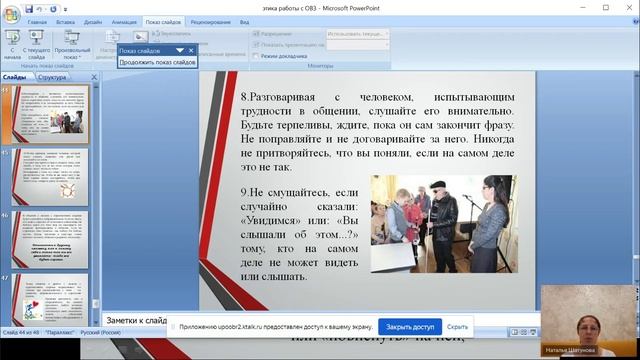Start slide show С текущего слайда

36,45
